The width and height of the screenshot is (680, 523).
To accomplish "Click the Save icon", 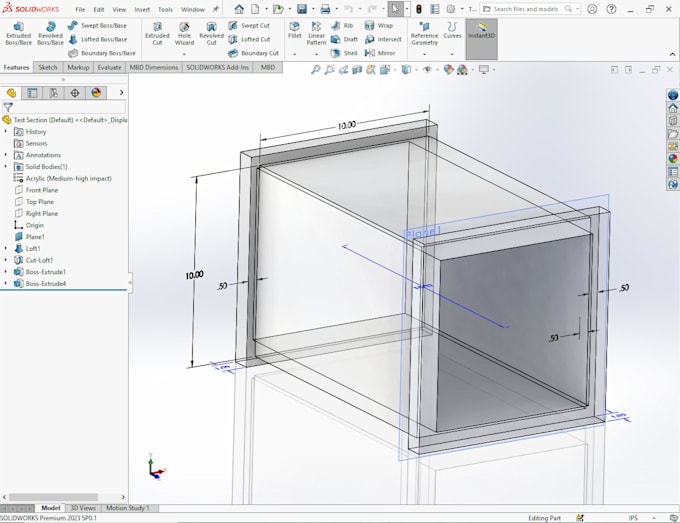I will pos(302,9).
